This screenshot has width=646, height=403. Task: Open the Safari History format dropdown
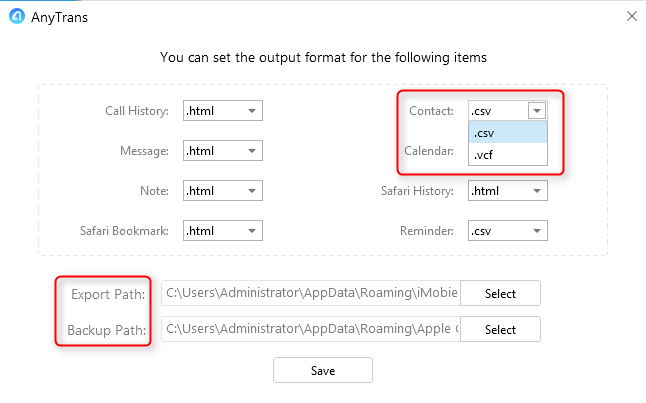click(508, 191)
